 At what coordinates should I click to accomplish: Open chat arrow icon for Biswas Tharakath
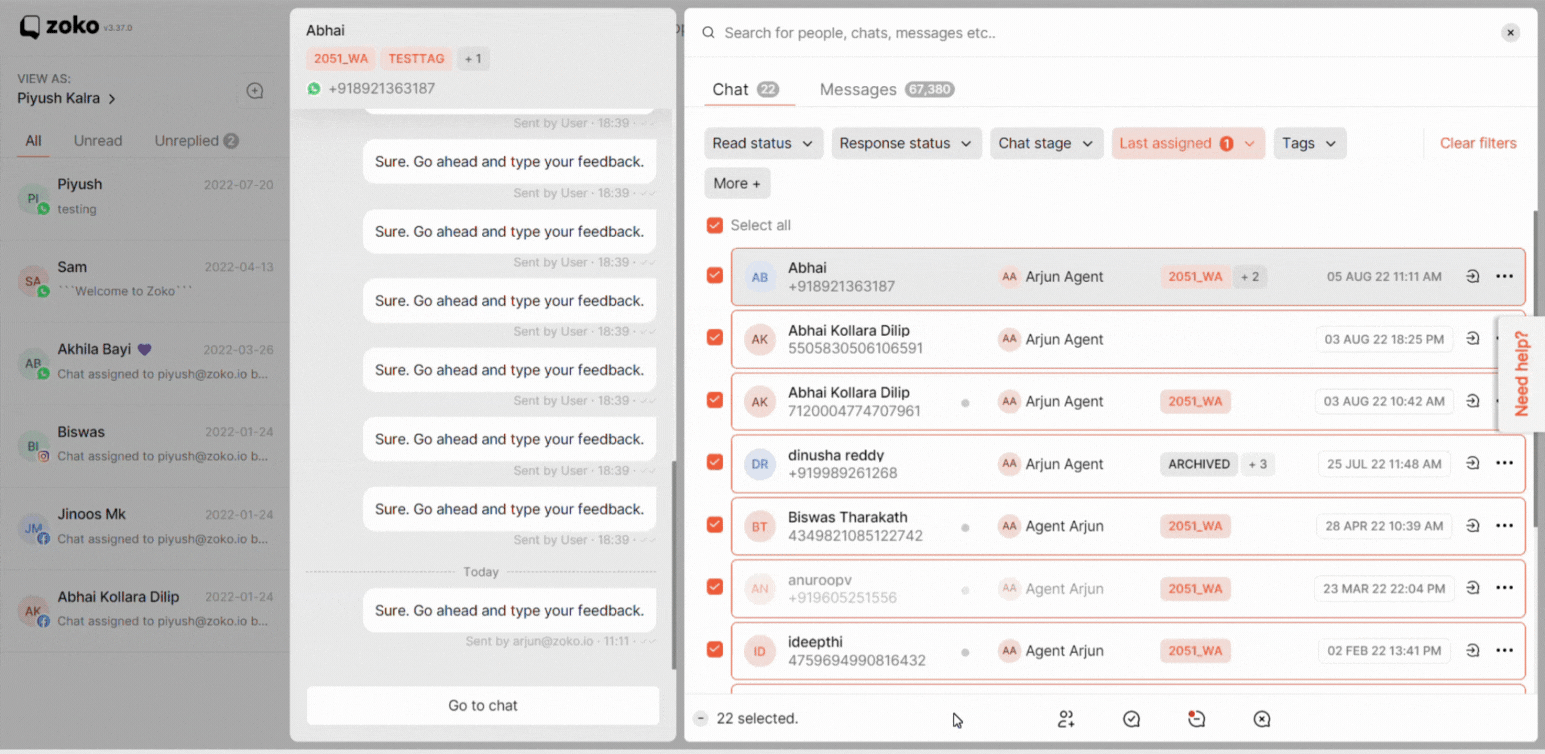tap(1472, 525)
